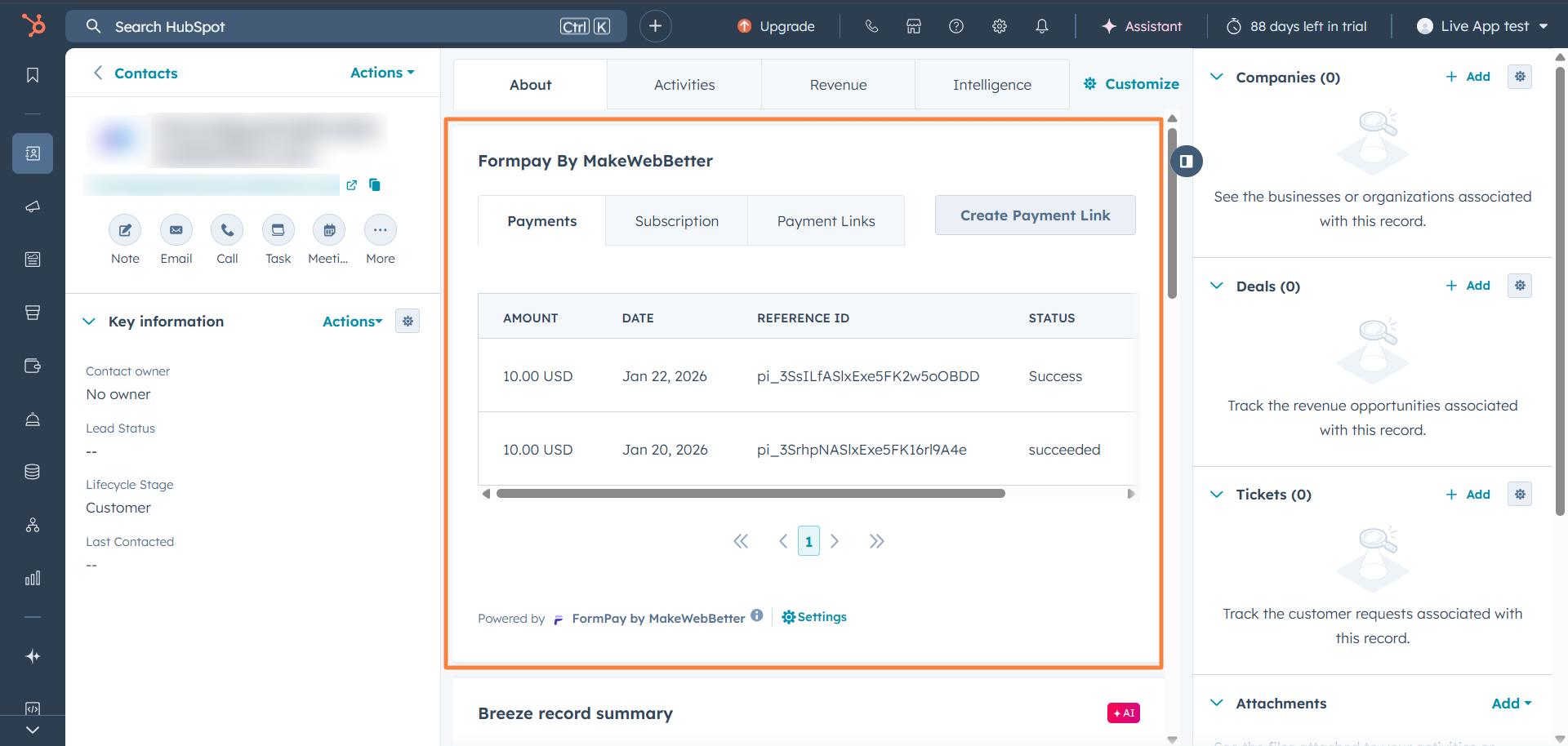
Task: Open the marketplace store icon
Action: [913, 26]
